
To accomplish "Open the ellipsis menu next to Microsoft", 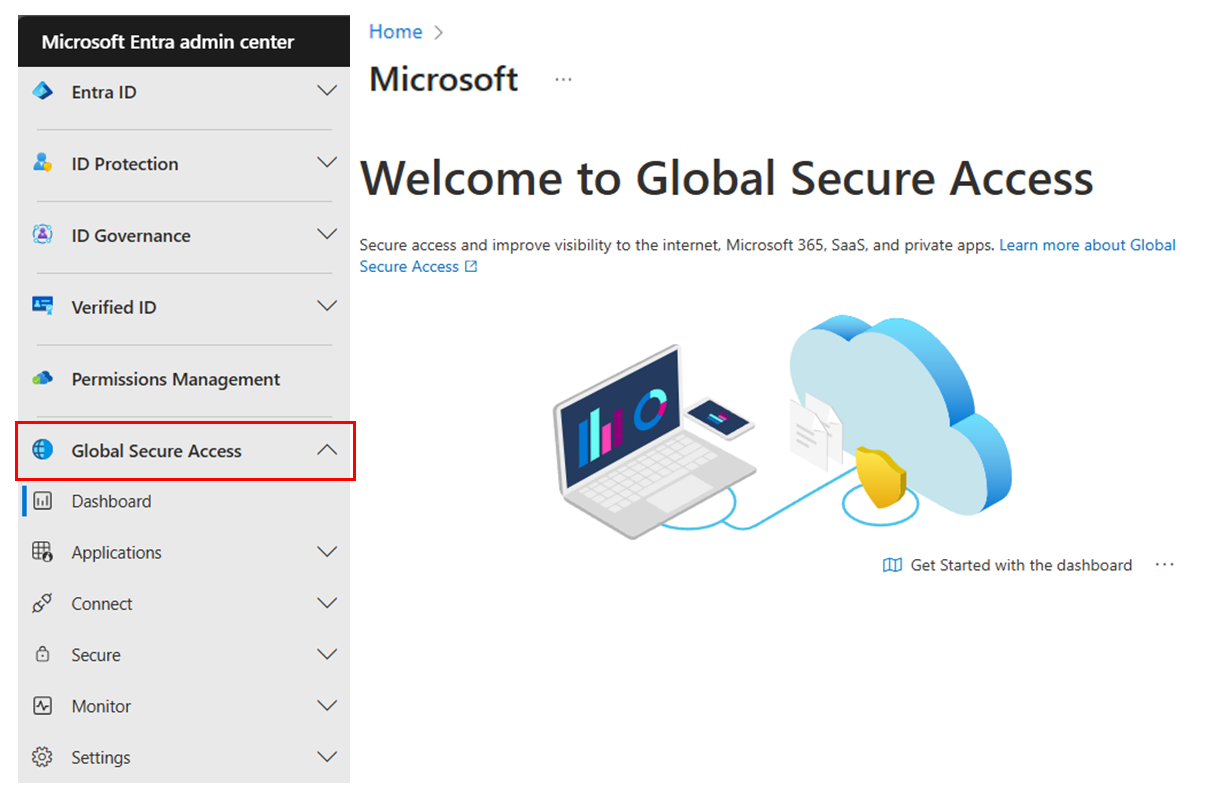I will (x=563, y=80).
